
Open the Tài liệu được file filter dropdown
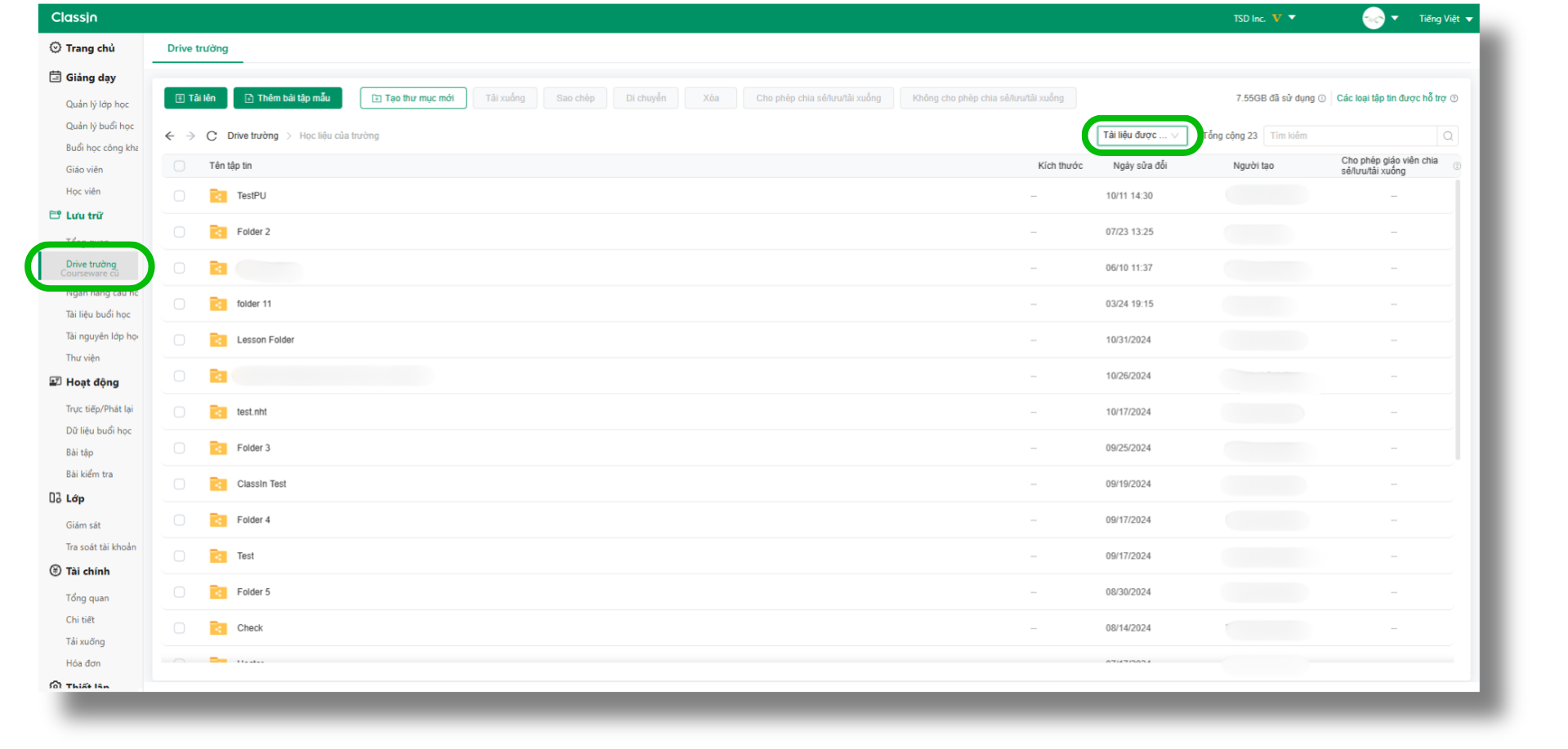click(x=1141, y=136)
